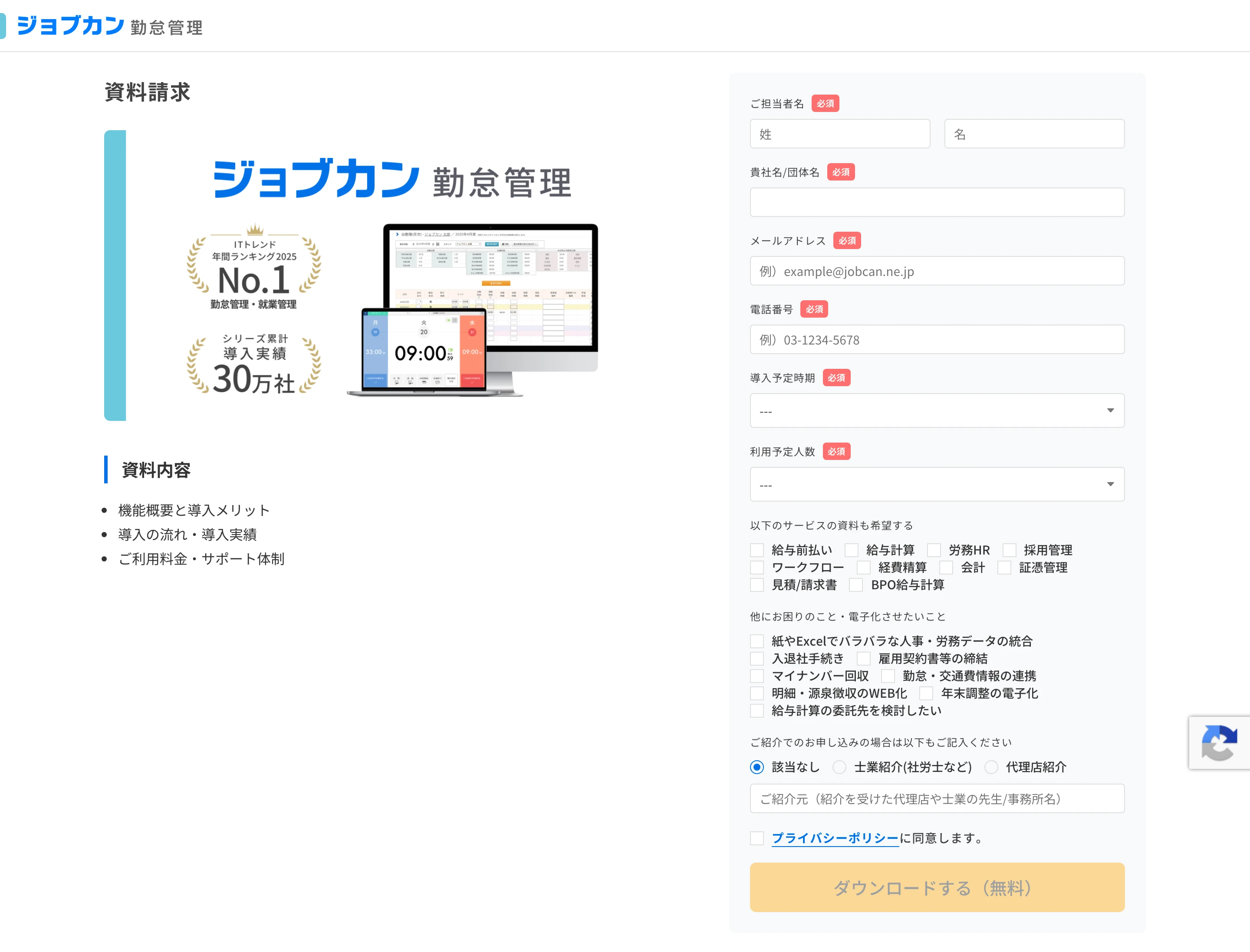Check the ワークフロー checkbox
Image resolution: width=1250 pixels, height=952 pixels.
click(x=757, y=568)
